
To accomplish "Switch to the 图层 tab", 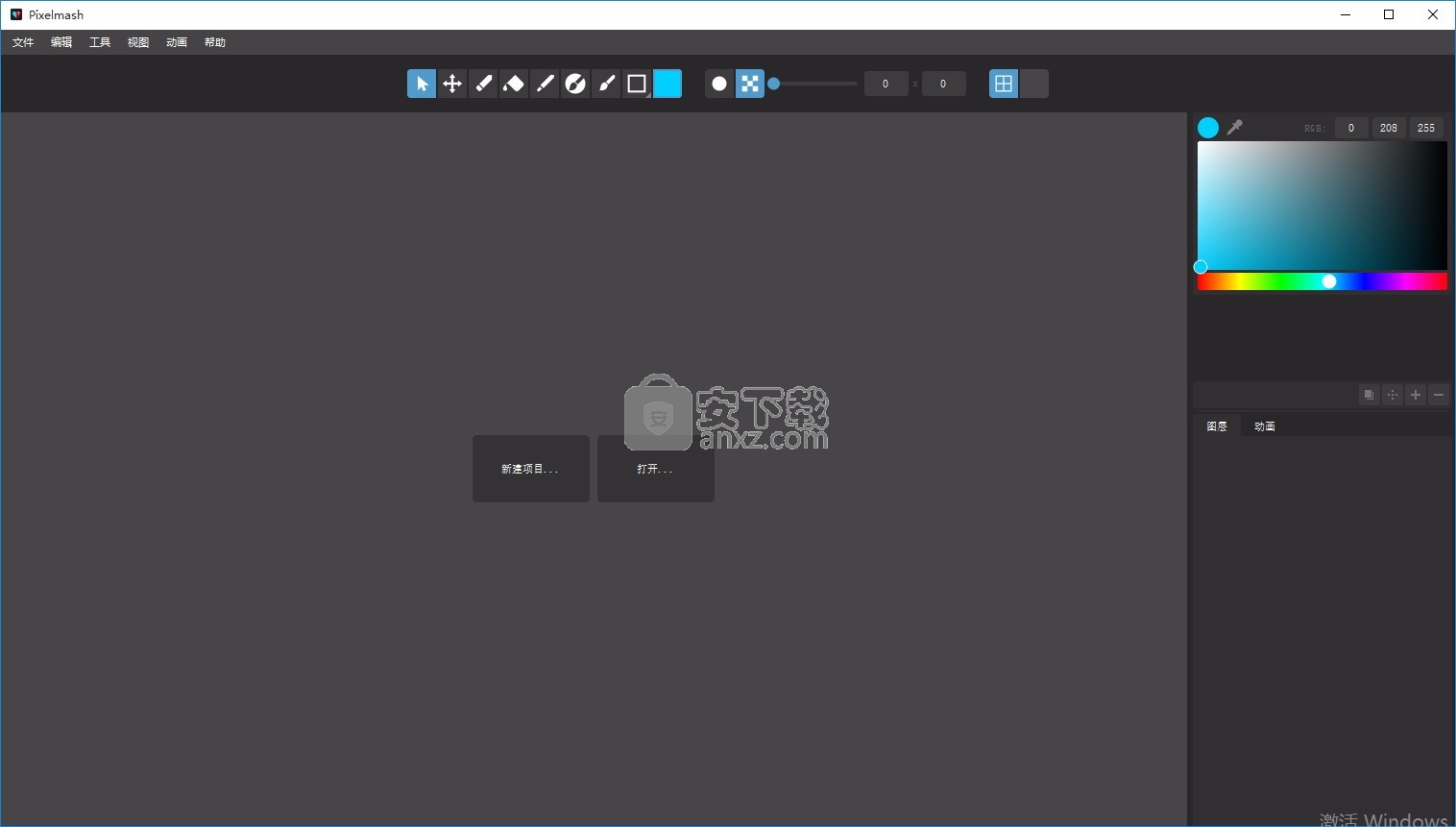I will click(1217, 426).
